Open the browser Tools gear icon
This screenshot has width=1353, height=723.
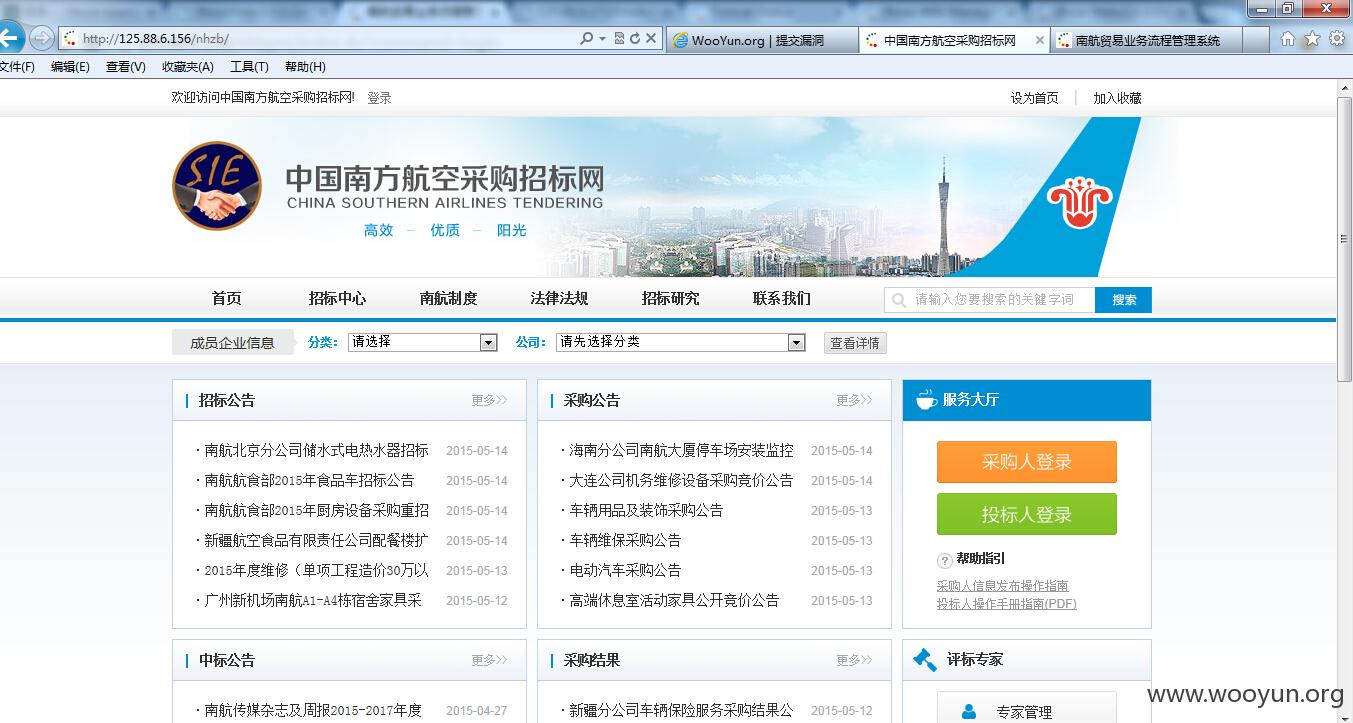pyautogui.click(x=1335, y=39)
